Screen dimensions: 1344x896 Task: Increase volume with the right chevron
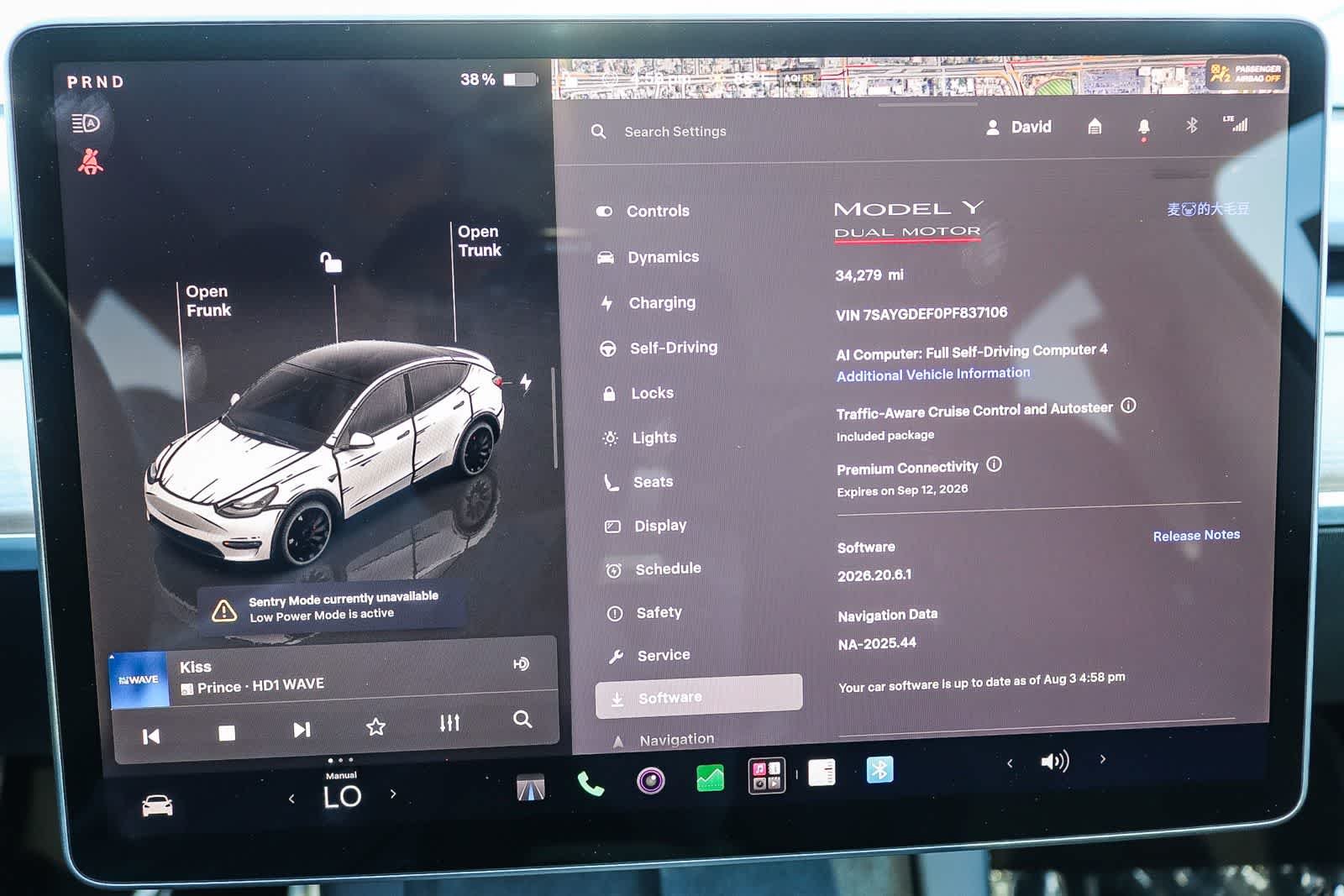coord(1103,759)
